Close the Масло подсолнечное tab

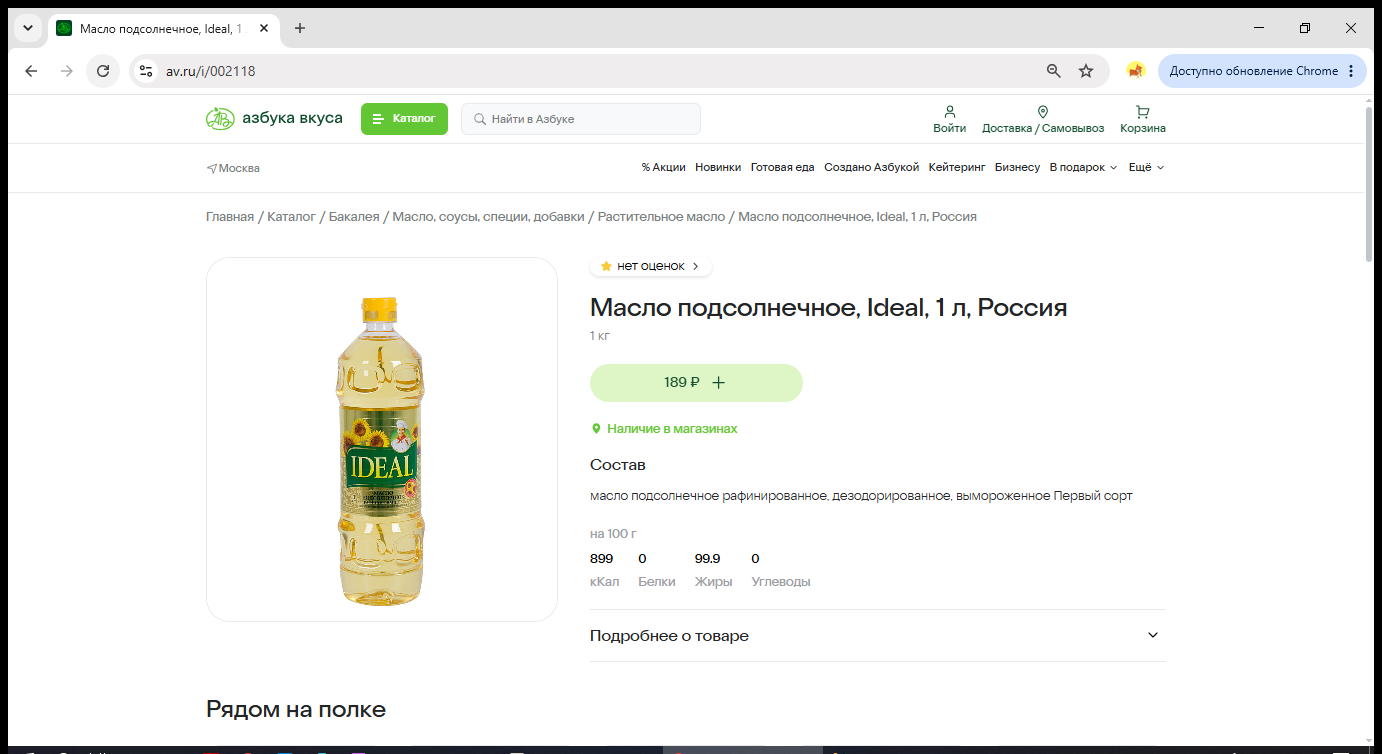coord(264,28)
